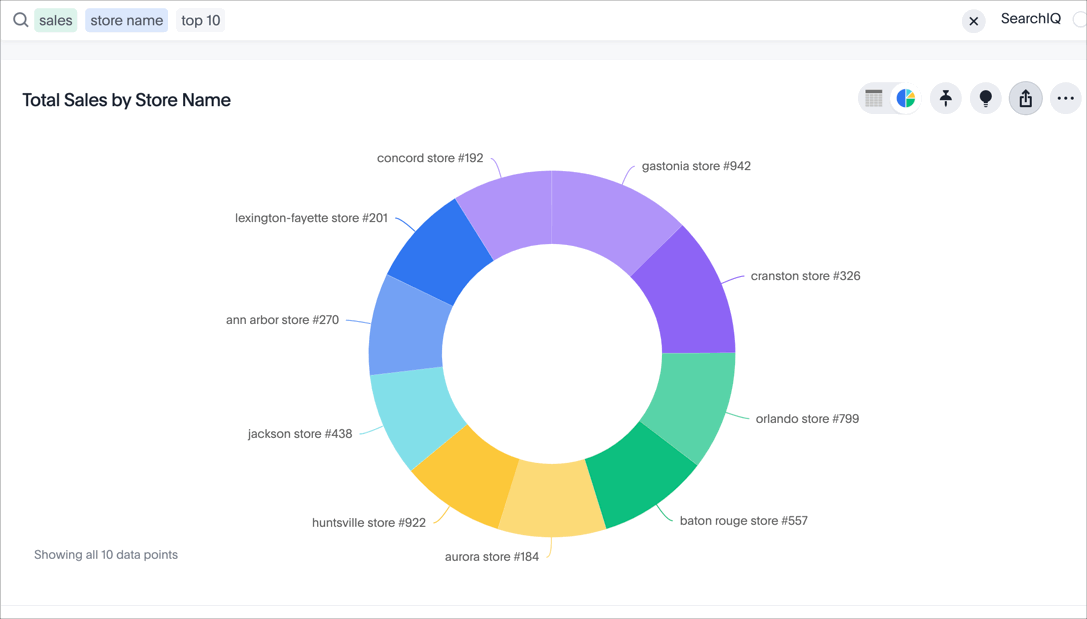Select the pie chart view icon

(906, 98)
